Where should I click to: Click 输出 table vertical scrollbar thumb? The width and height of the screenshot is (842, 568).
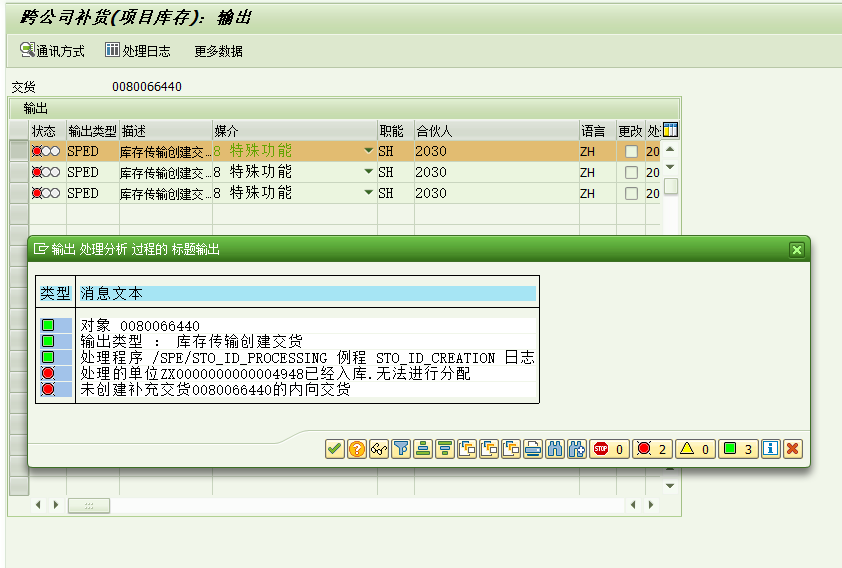coord(671,186)
